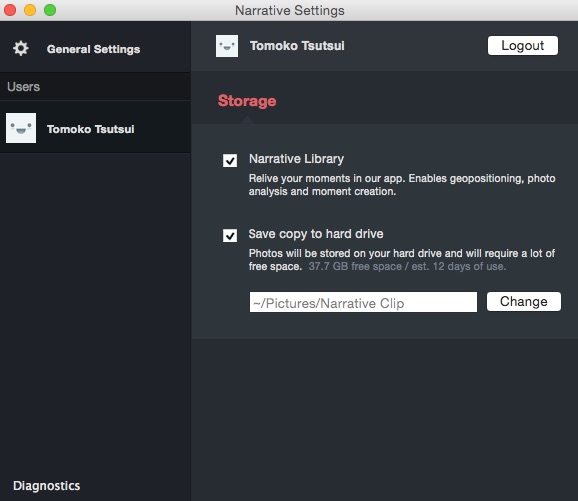578x501 pixels.
Task: Minimize the window with yellow button
Action: tap(30, 10)
